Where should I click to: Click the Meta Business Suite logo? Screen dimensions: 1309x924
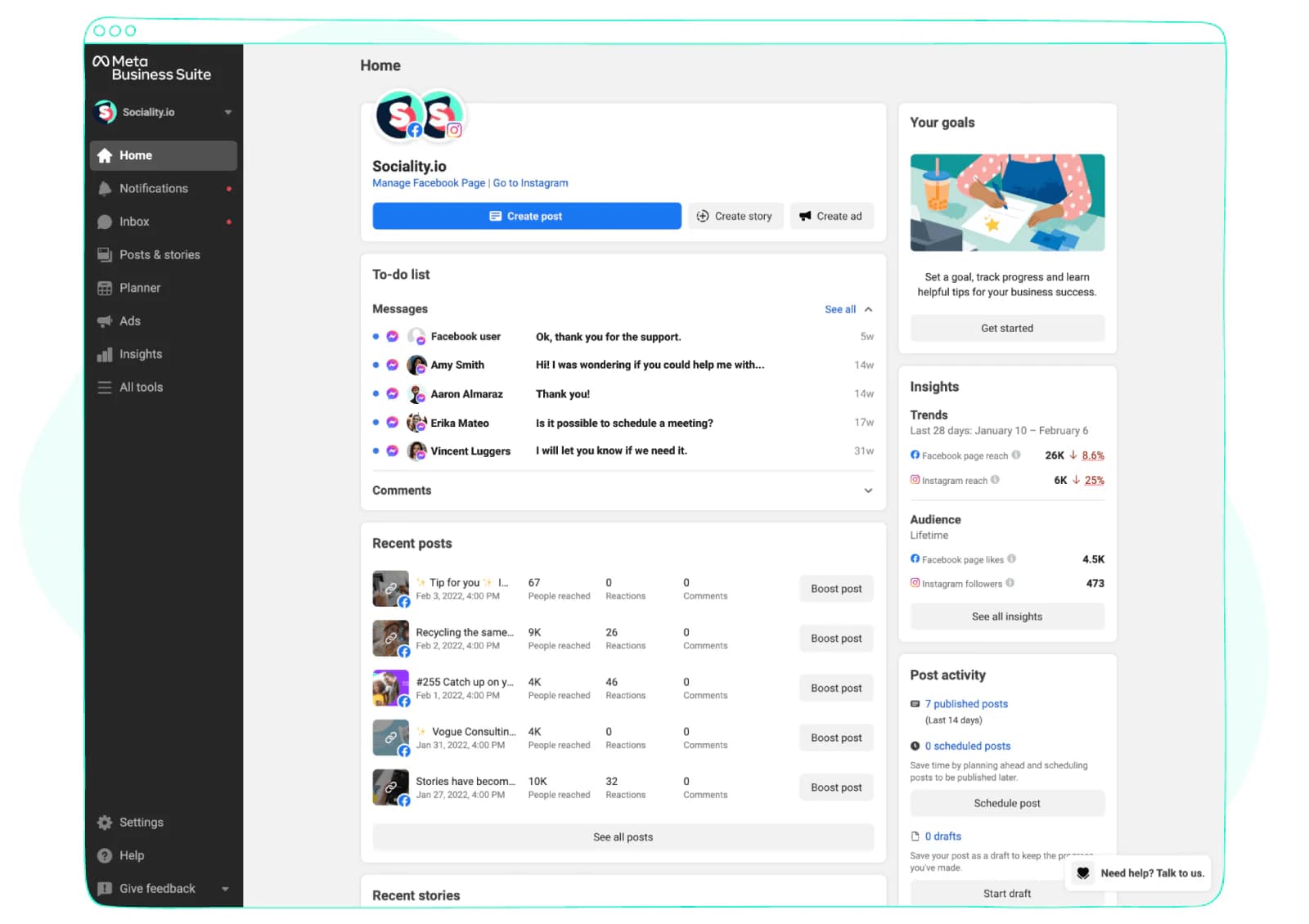point(152,68)
